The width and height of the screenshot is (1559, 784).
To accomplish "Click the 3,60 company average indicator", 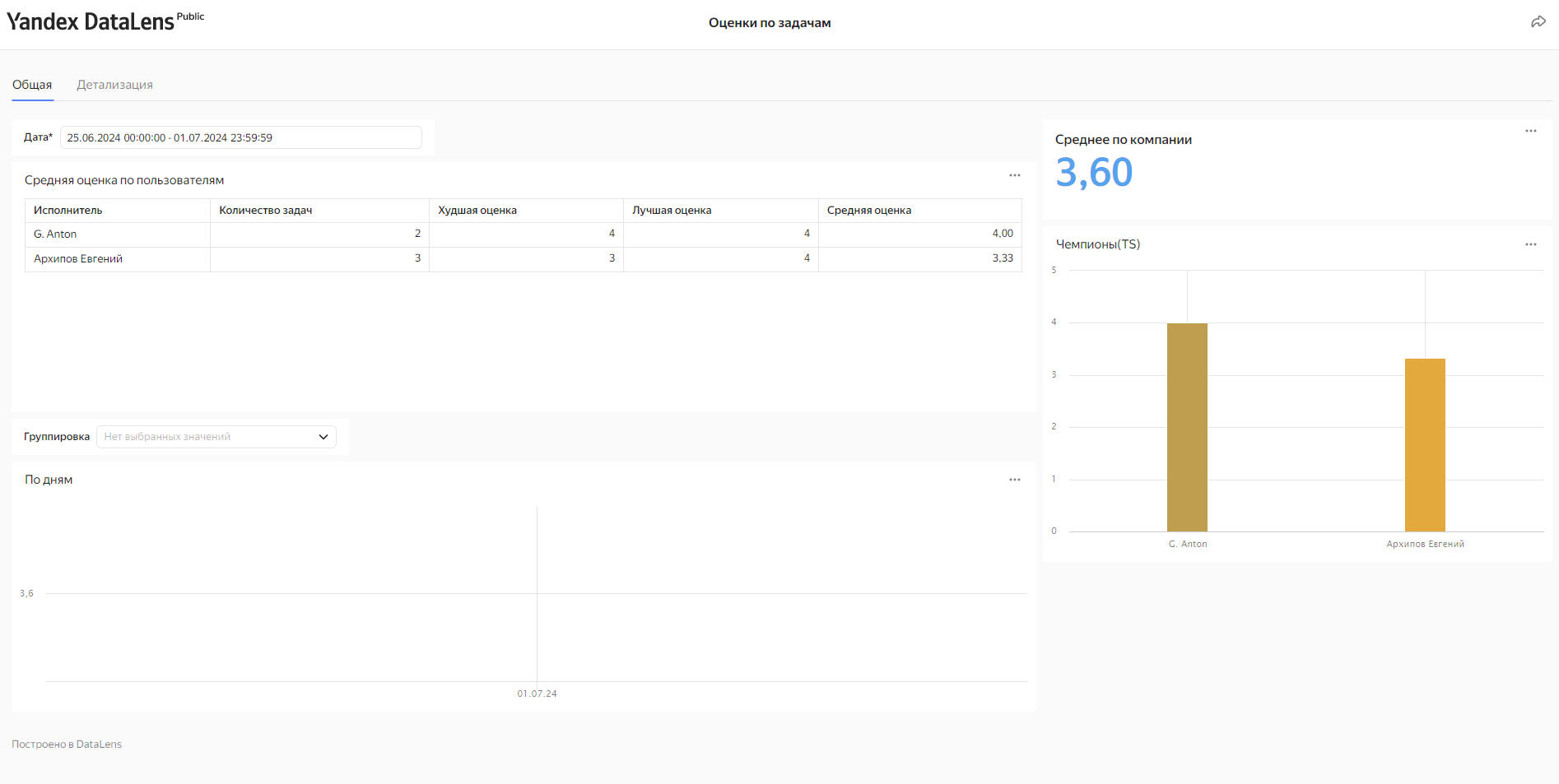I will (x=1094, y=173).
